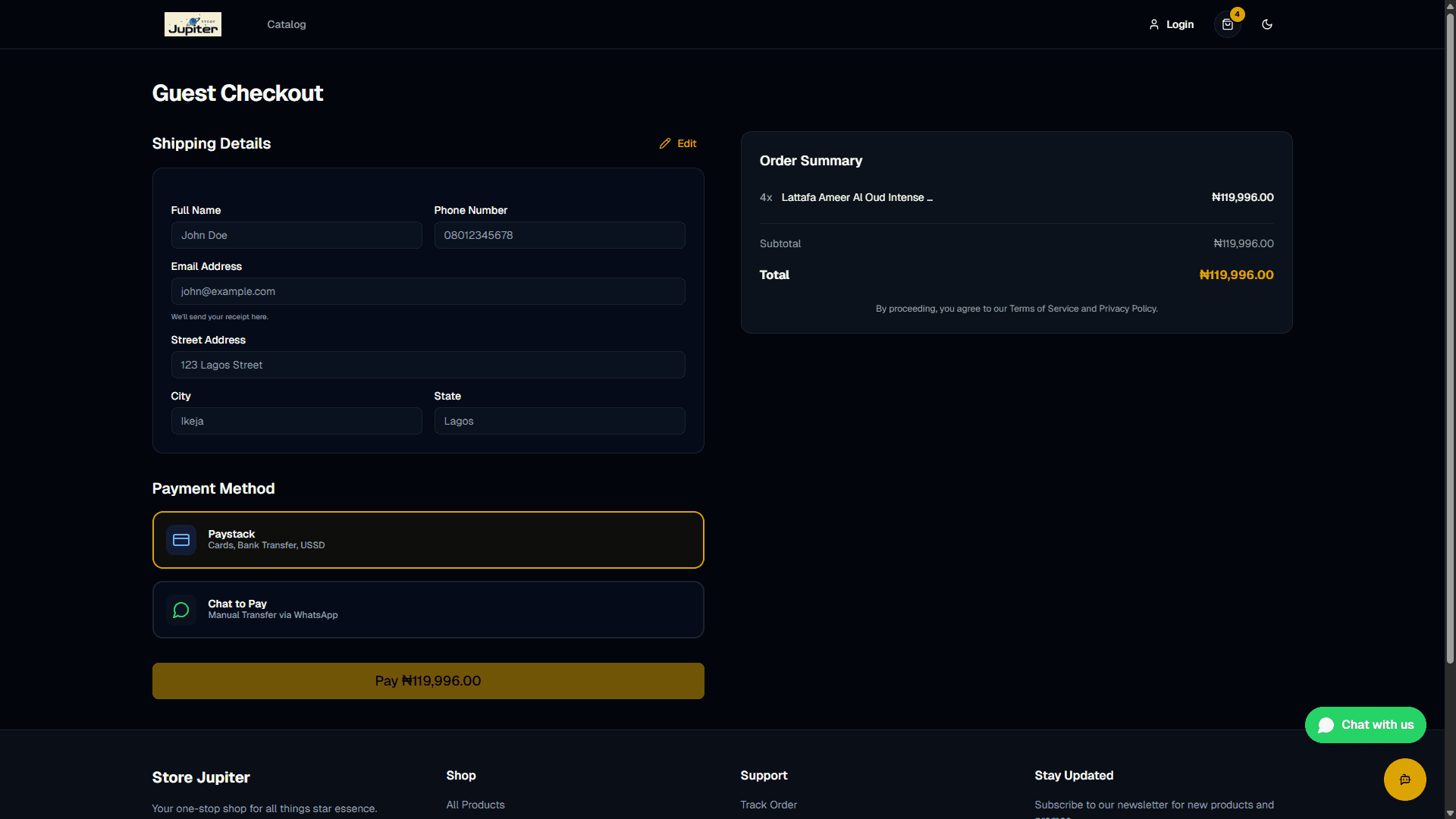Click the Pay ₦119,996.00 button

coord(428,681)
